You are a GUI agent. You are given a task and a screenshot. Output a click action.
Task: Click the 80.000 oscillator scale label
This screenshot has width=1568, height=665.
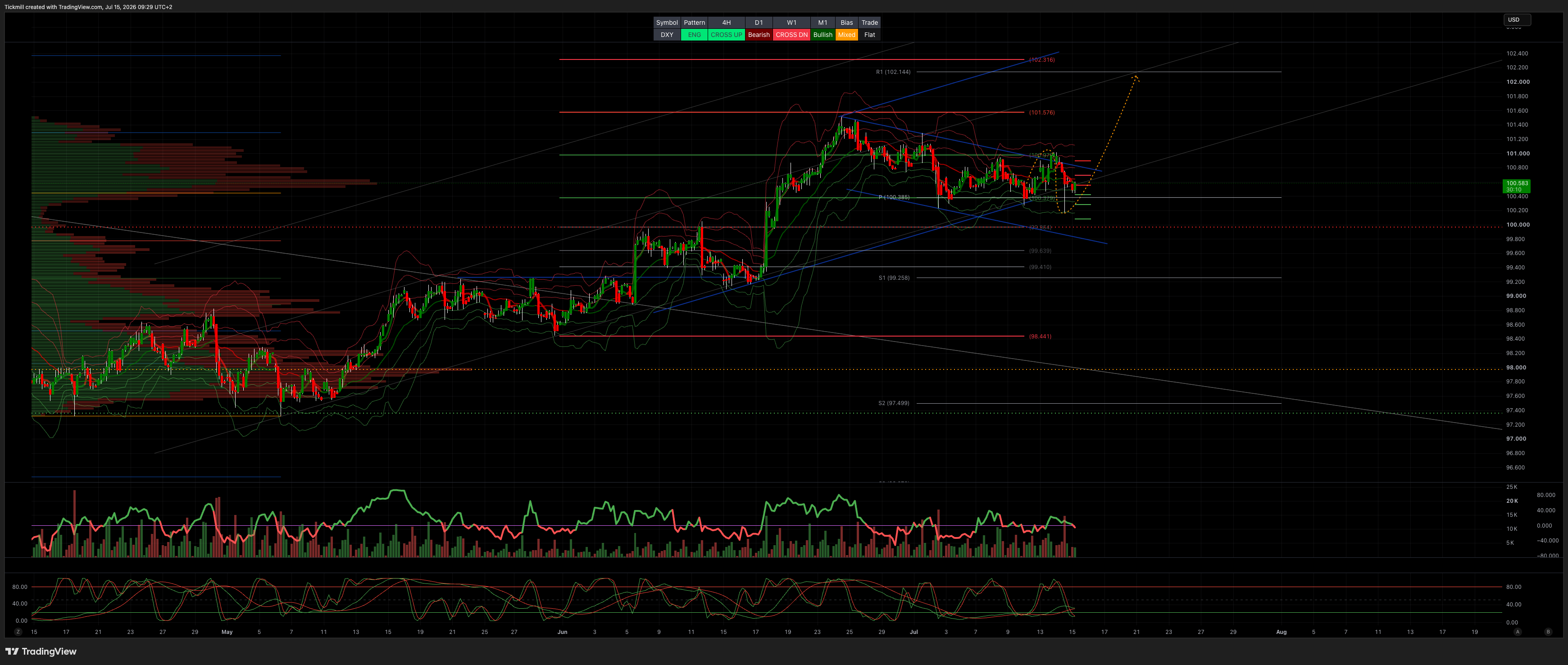(x=1545, y=495)
